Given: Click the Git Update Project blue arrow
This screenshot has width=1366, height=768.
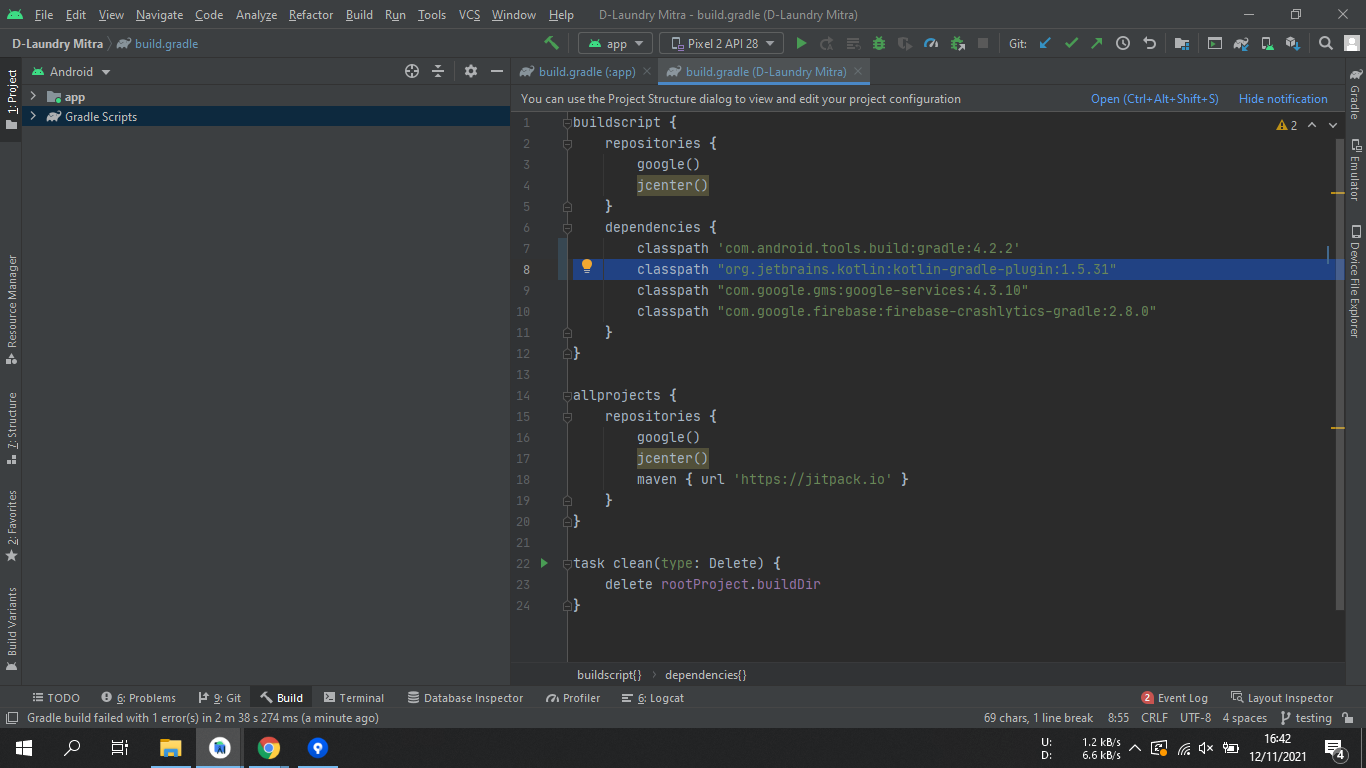Looking at the screenshot, I should [1046, 43].
